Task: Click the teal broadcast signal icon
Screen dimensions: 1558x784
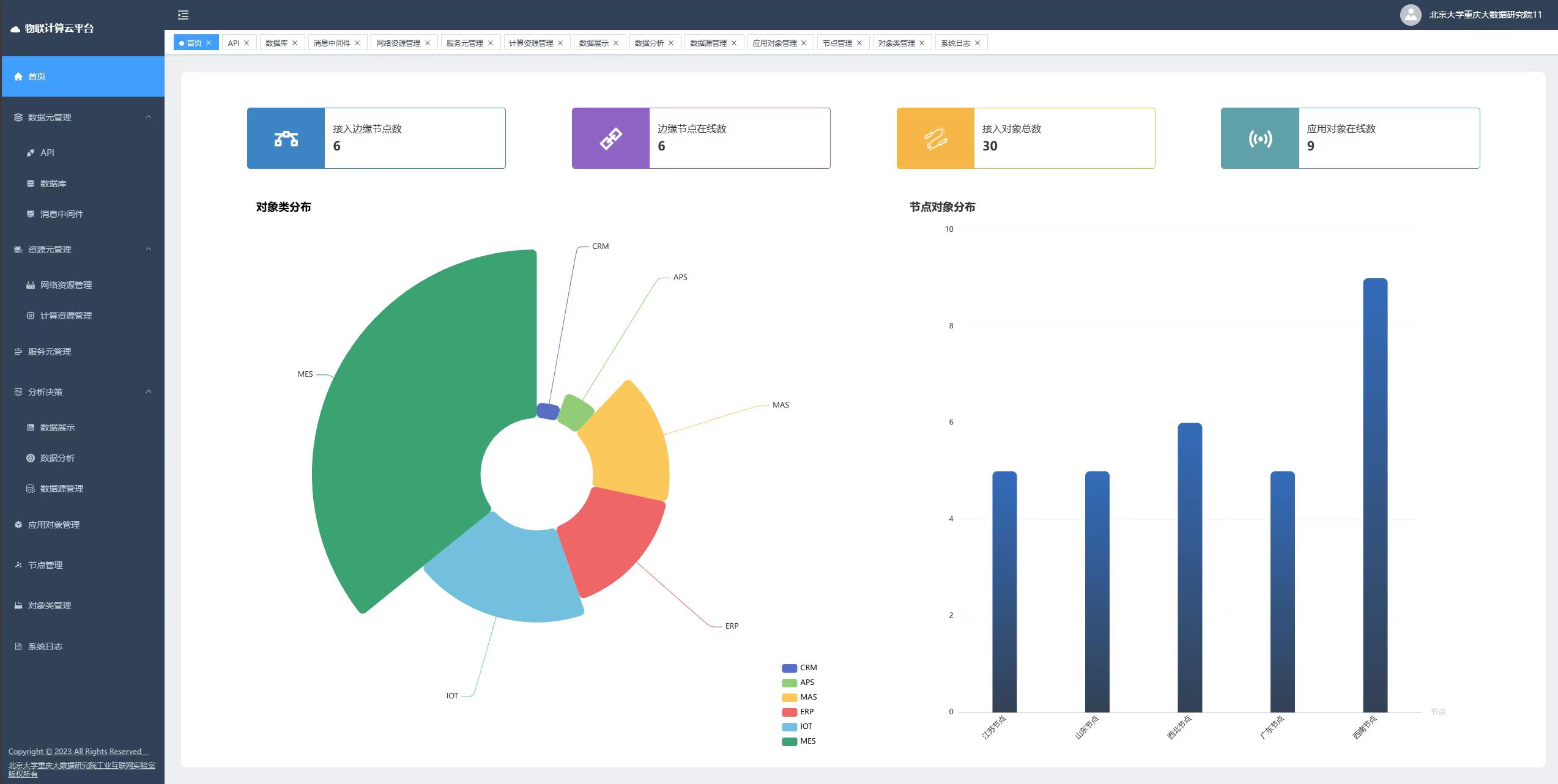Action: pos(1260,139)
